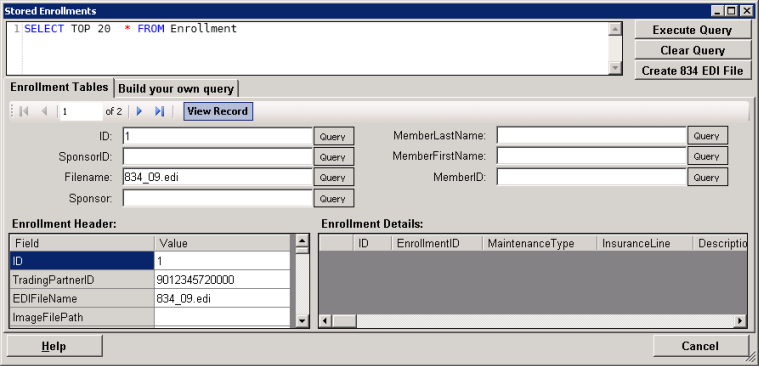The height and width of the screenshot is (366, 759).
Task: Click EnrollmentID column header in details
Action: click(437, 243)
